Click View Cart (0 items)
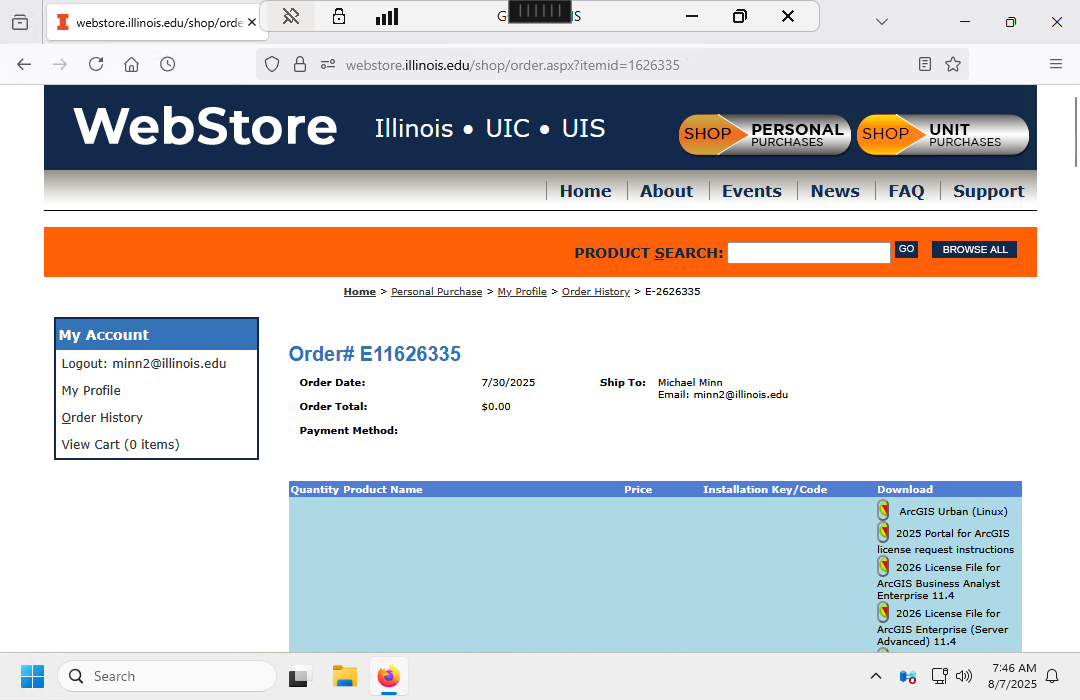The image size is (1080, 700). (x=121, y=444)
